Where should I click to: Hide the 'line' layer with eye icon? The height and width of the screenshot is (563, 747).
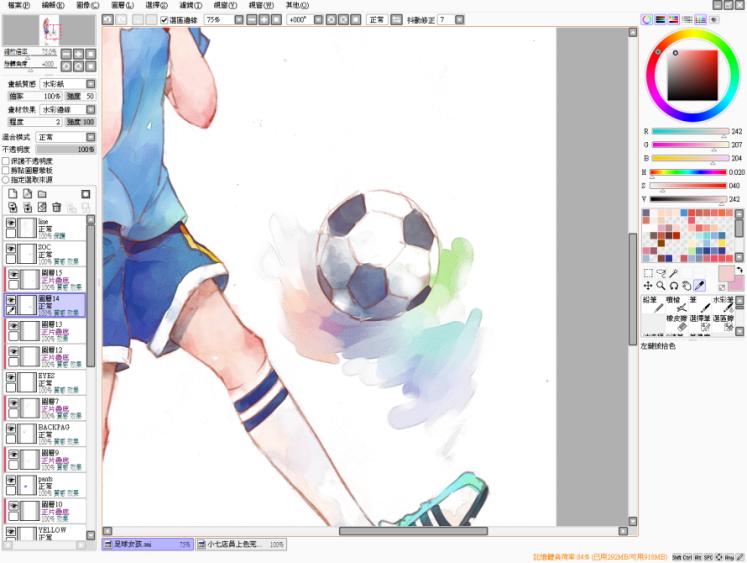12,224
